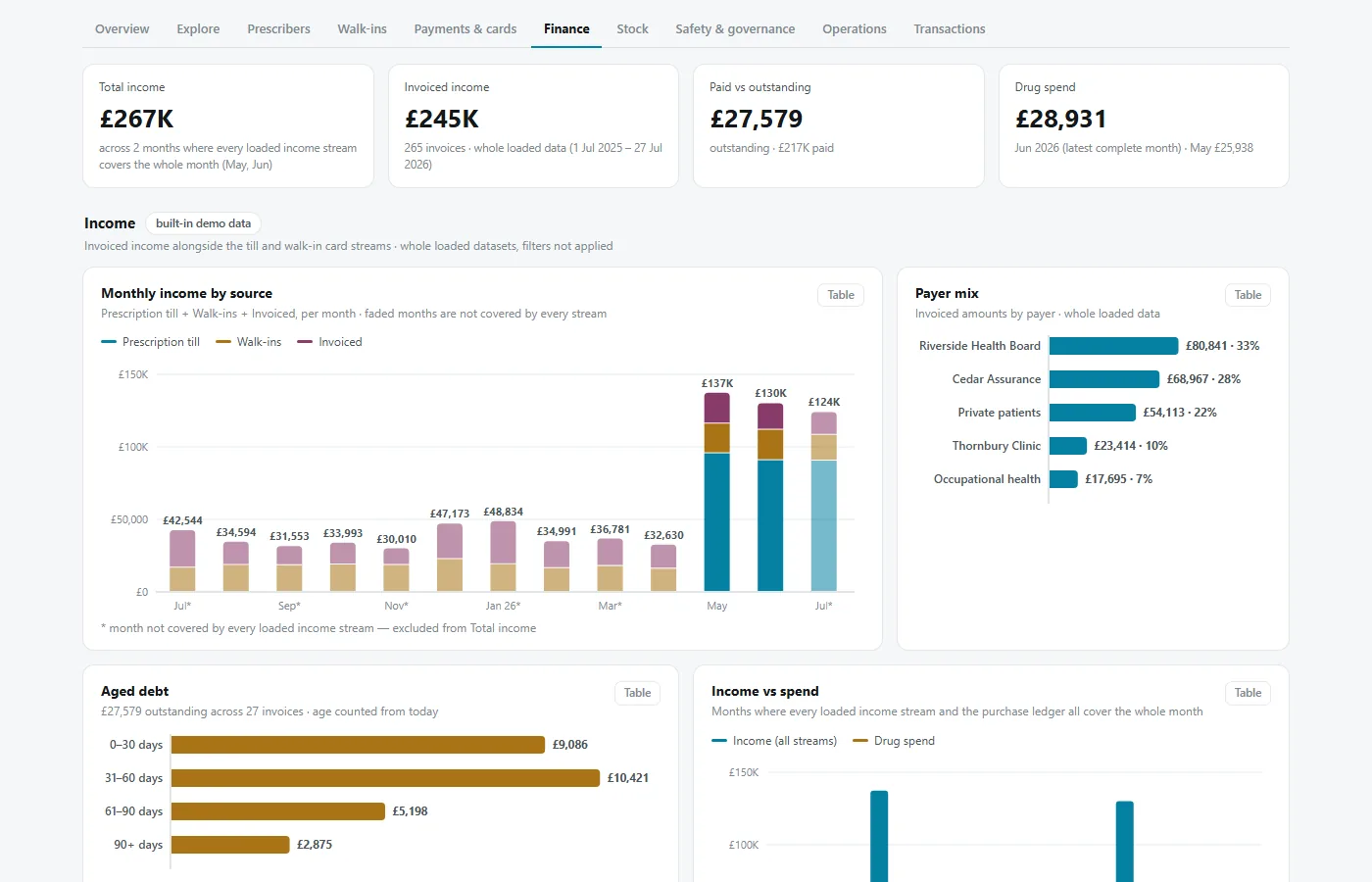Show Monthly income by source as table

tap(841, 295)
